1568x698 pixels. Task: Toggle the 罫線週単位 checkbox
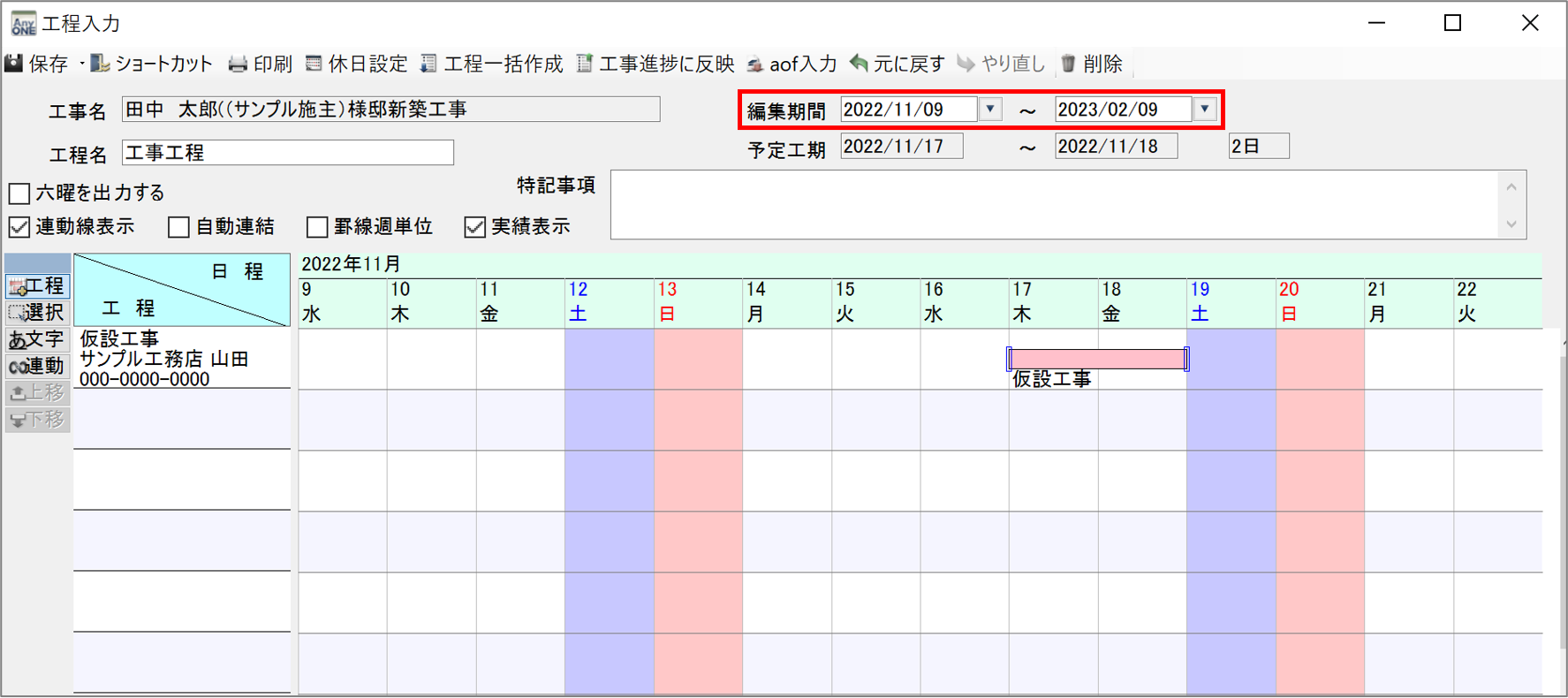(317, 227)
